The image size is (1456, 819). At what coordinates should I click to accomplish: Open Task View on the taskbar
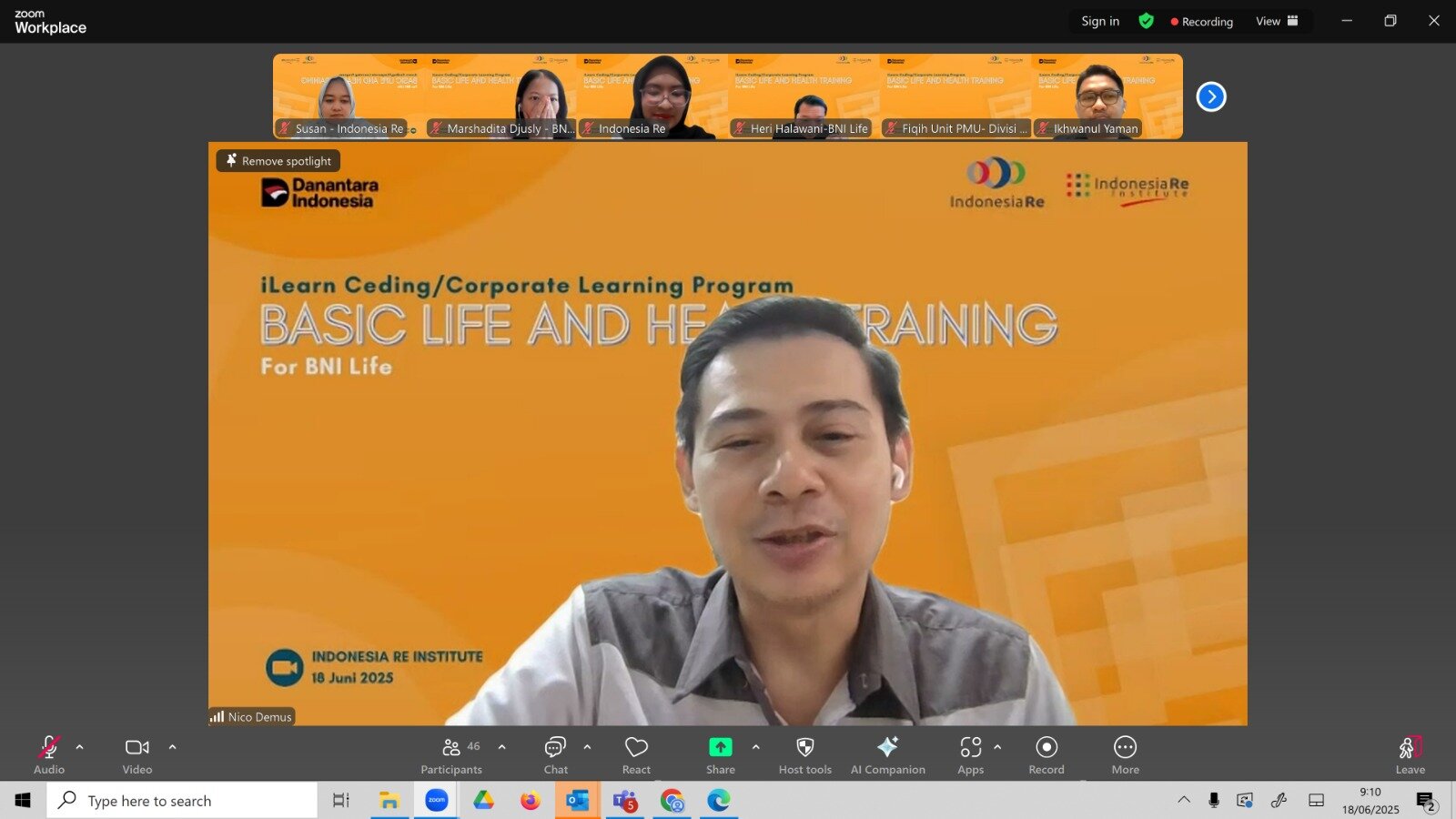[341, 801]
